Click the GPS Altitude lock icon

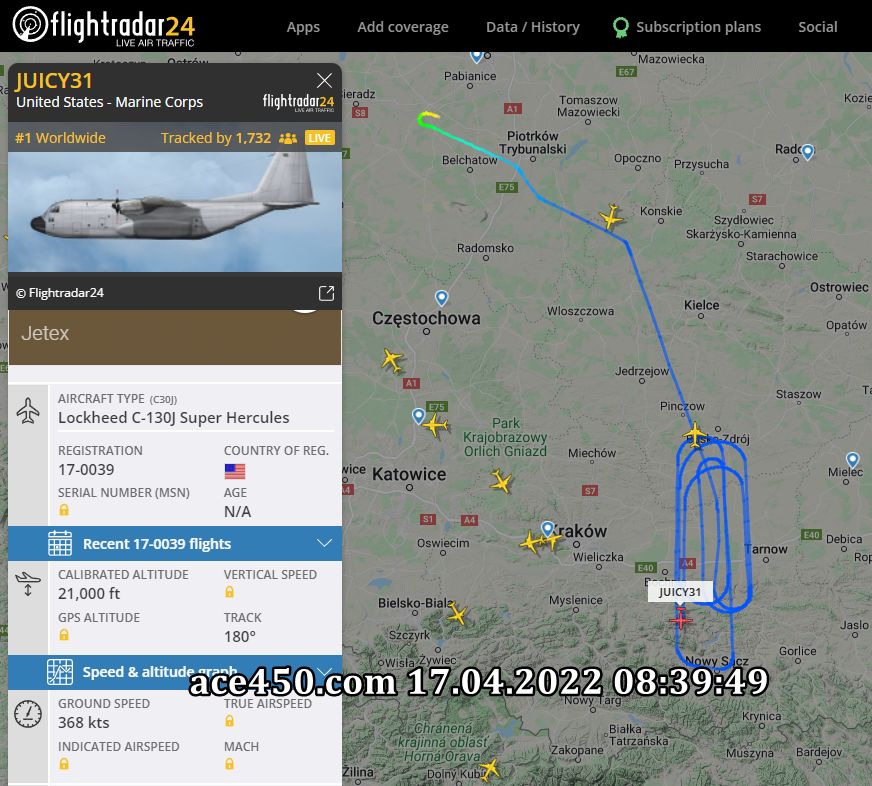(64, 635)
